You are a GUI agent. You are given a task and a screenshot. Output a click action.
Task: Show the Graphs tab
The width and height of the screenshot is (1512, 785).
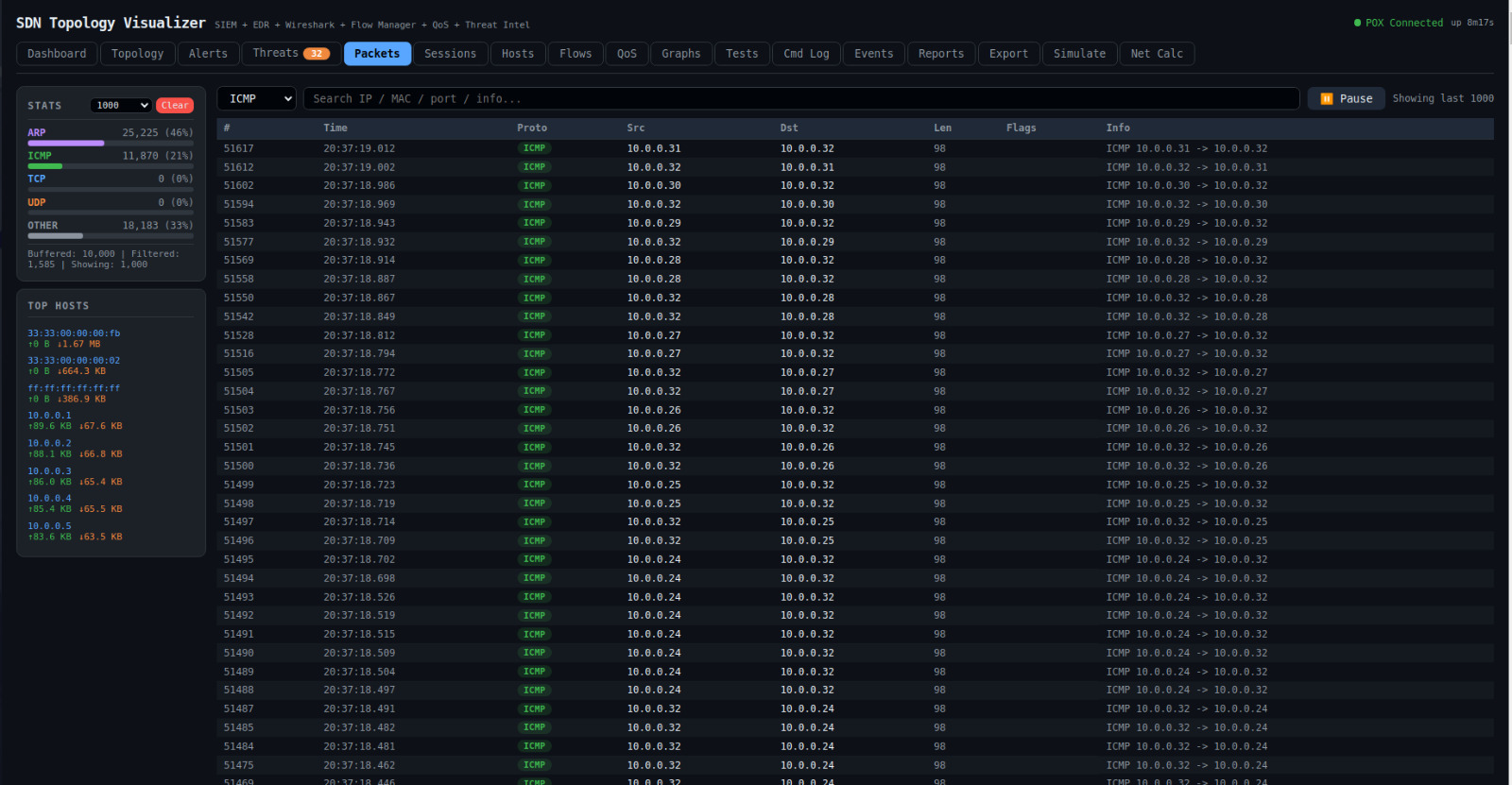tap(681, 54)
